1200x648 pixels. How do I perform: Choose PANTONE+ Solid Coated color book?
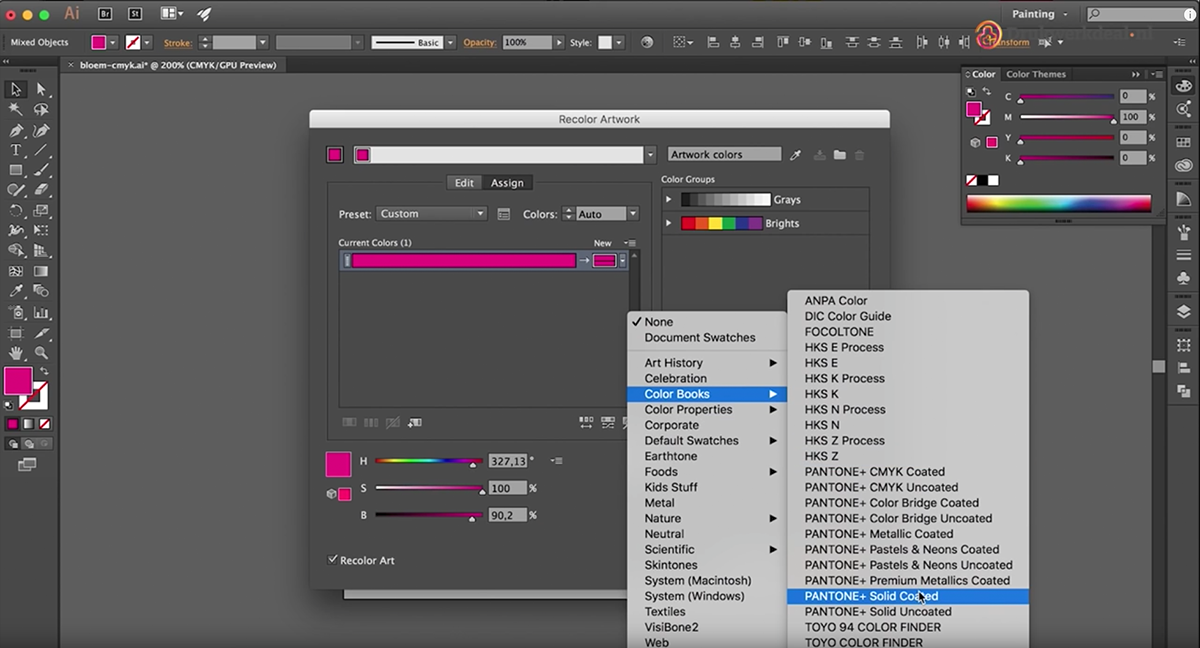tap(871, 596)
